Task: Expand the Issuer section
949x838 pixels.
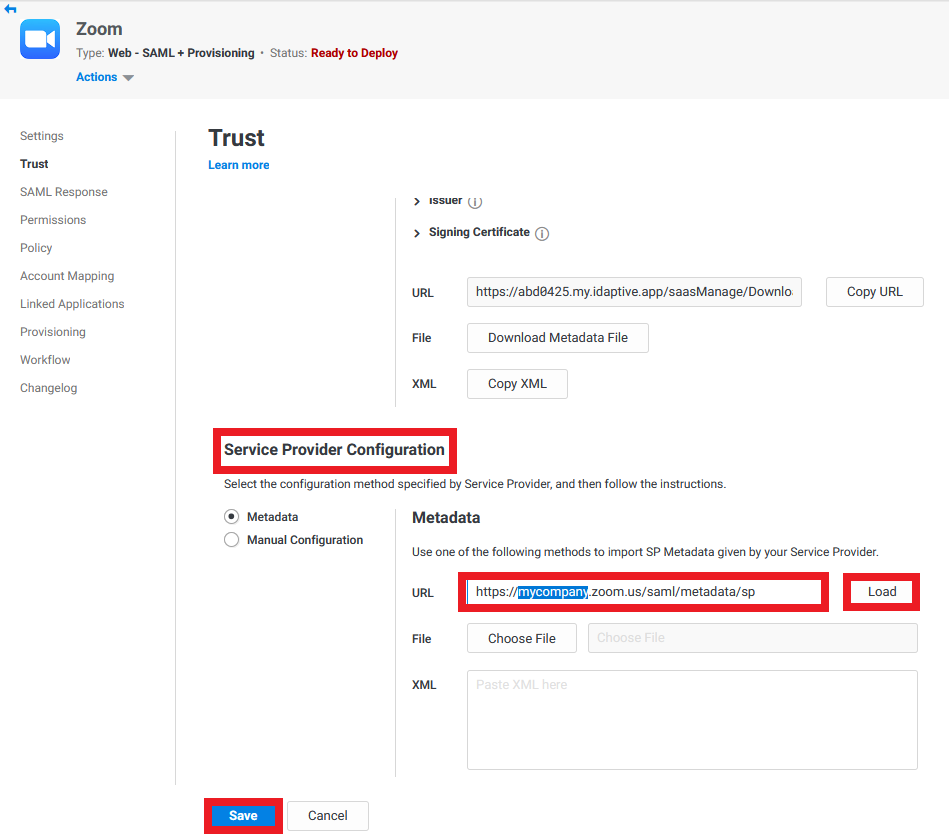Action: [x=416, y=201]
